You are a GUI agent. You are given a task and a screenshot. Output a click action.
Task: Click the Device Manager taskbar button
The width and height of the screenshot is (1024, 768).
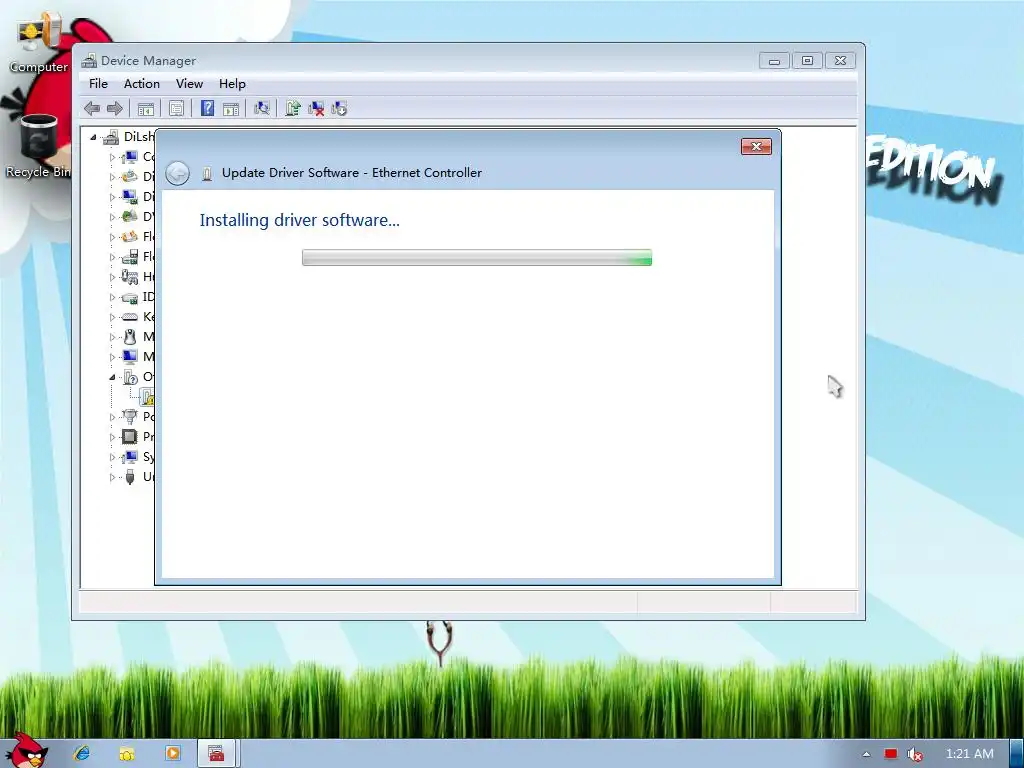217,753
